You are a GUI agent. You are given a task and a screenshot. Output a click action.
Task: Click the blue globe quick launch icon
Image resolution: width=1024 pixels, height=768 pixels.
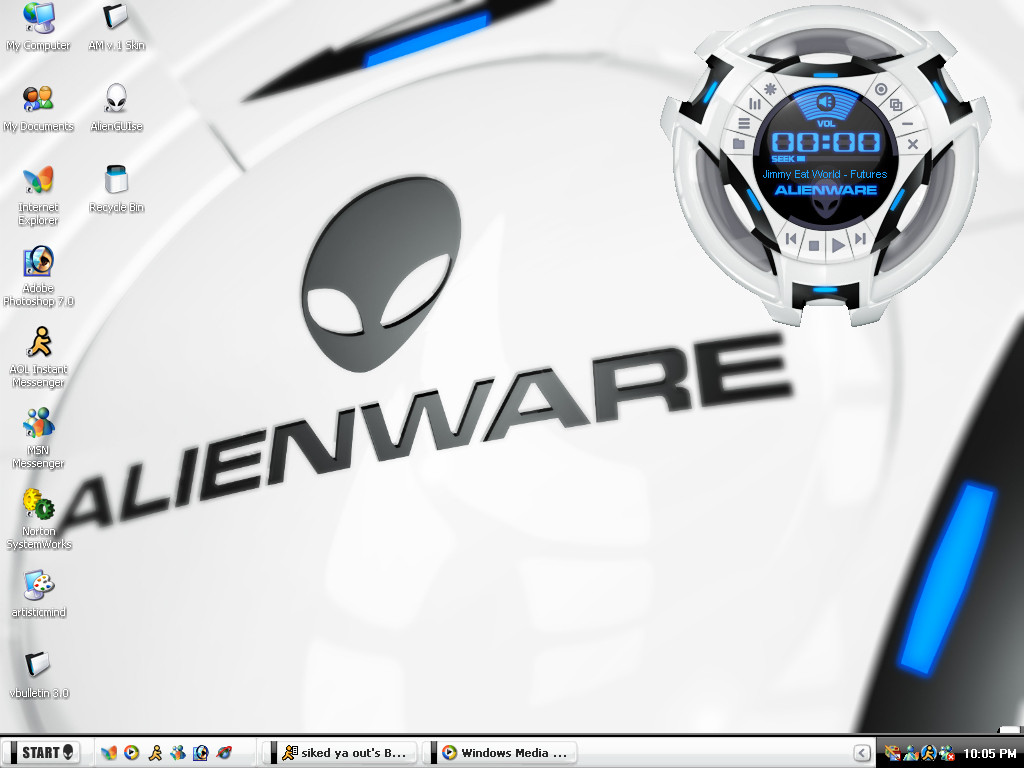coord(223,753)
